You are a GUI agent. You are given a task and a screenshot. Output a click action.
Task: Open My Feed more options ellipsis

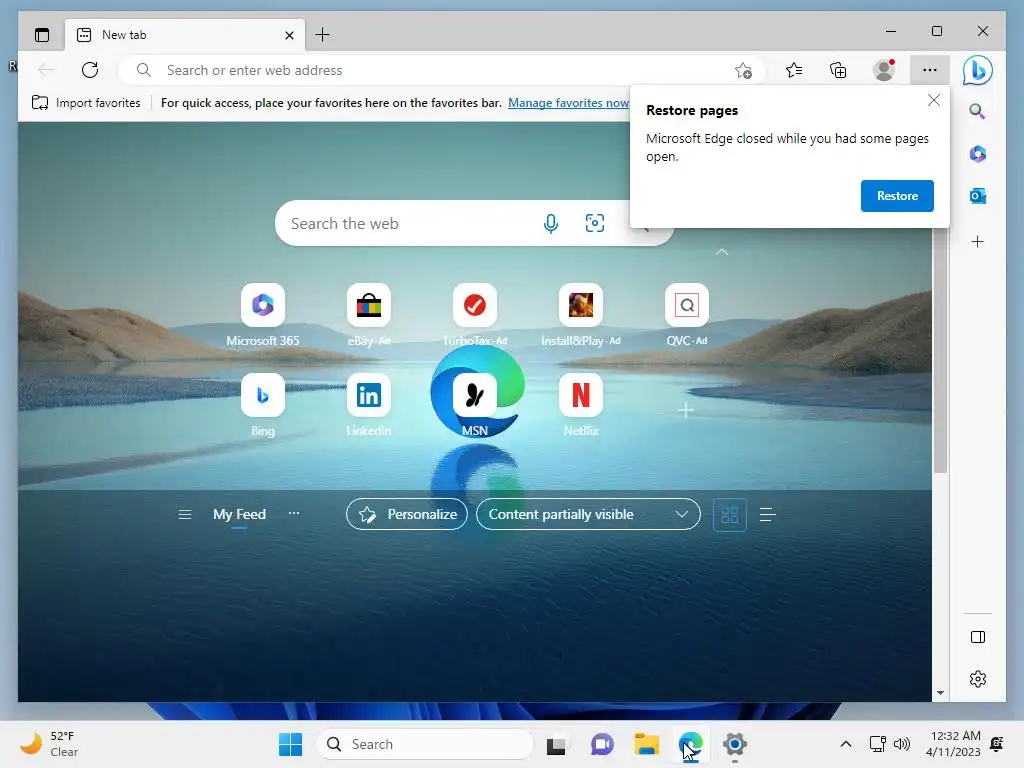[x=294, y=513]
